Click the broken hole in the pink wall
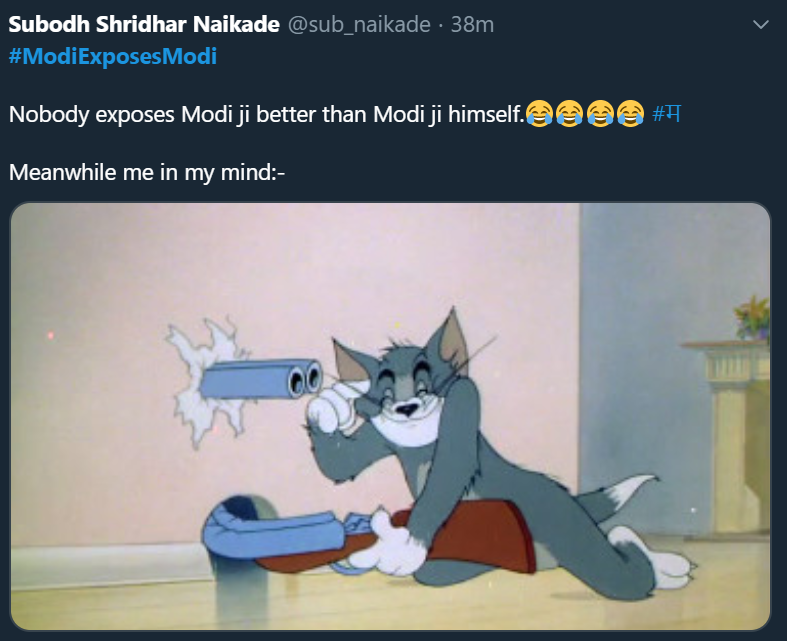 pos(207,380)
